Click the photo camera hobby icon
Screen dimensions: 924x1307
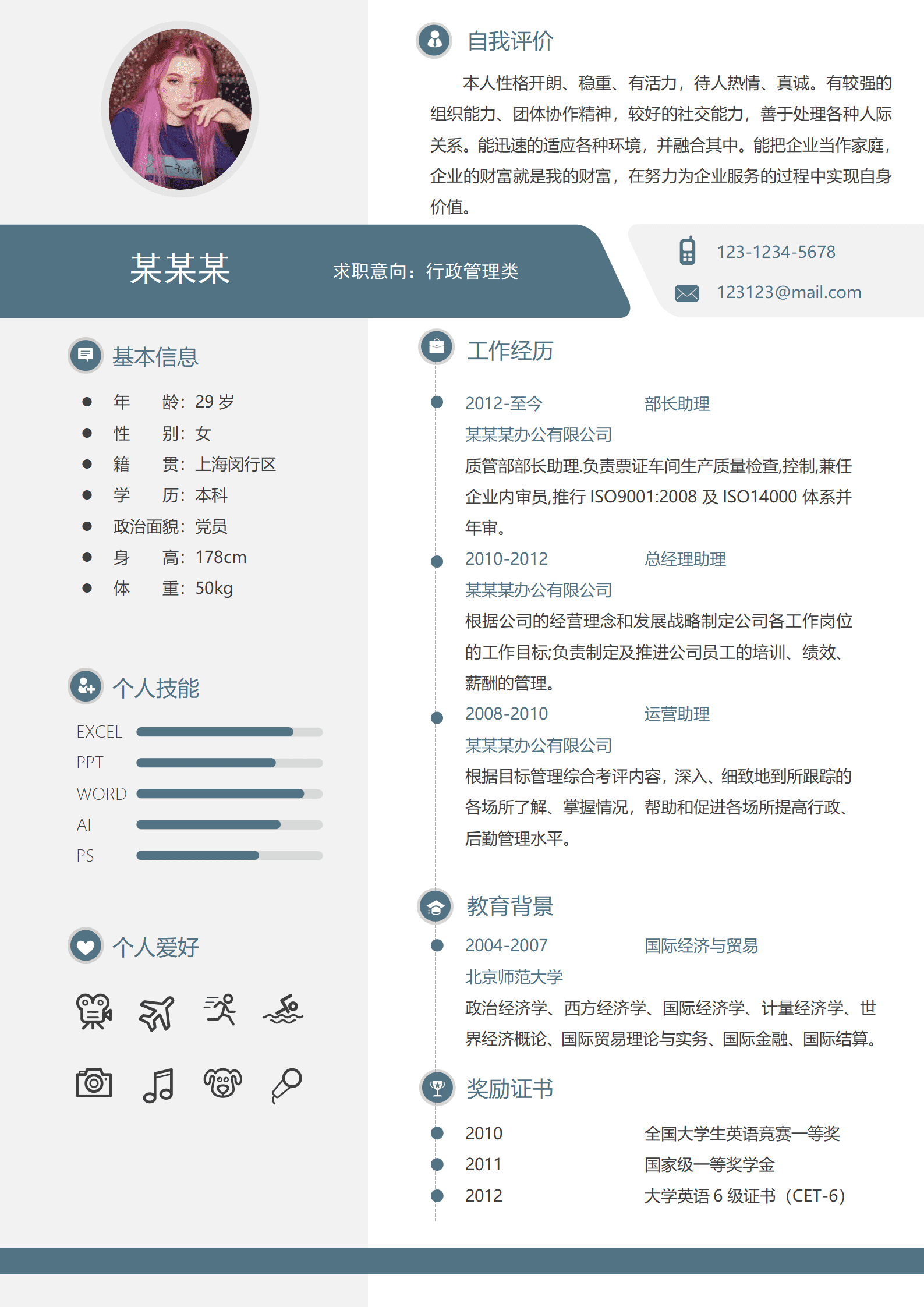pos(94,1083)
